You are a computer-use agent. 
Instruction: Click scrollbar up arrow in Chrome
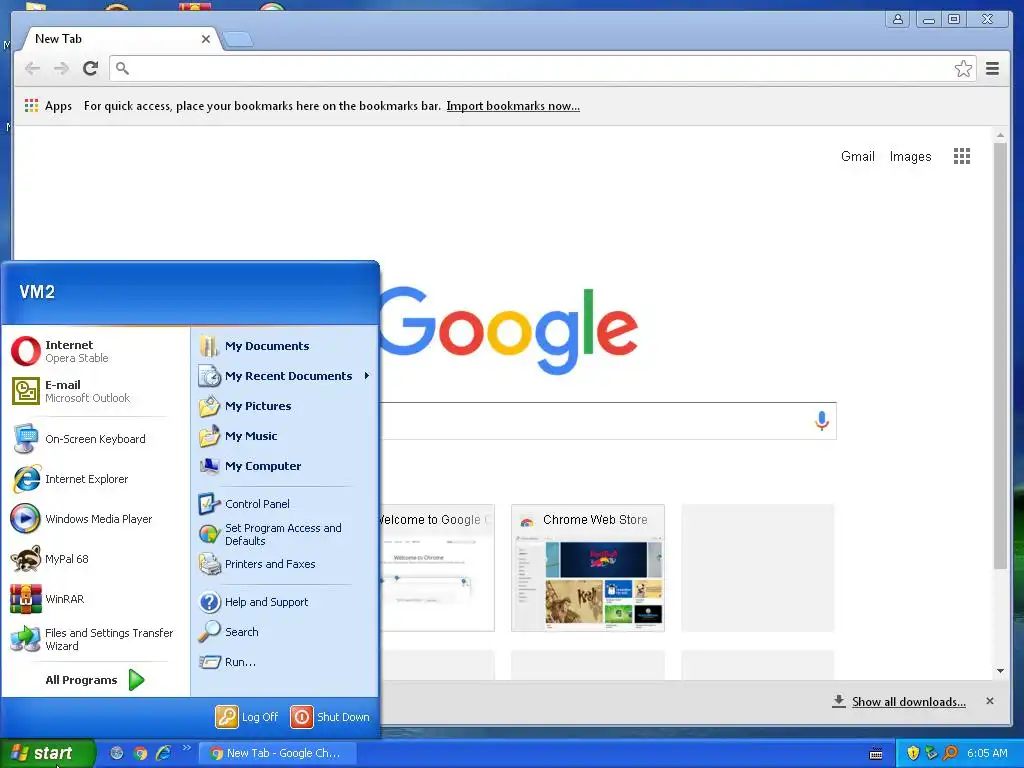tap(1000, 135)
